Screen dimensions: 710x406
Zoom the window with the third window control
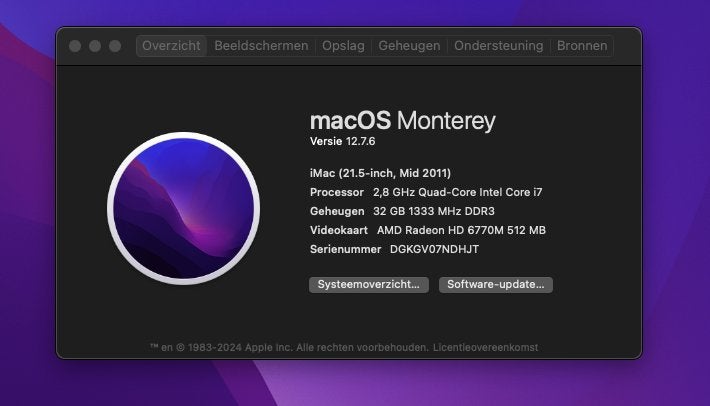[x=115, y=46]
